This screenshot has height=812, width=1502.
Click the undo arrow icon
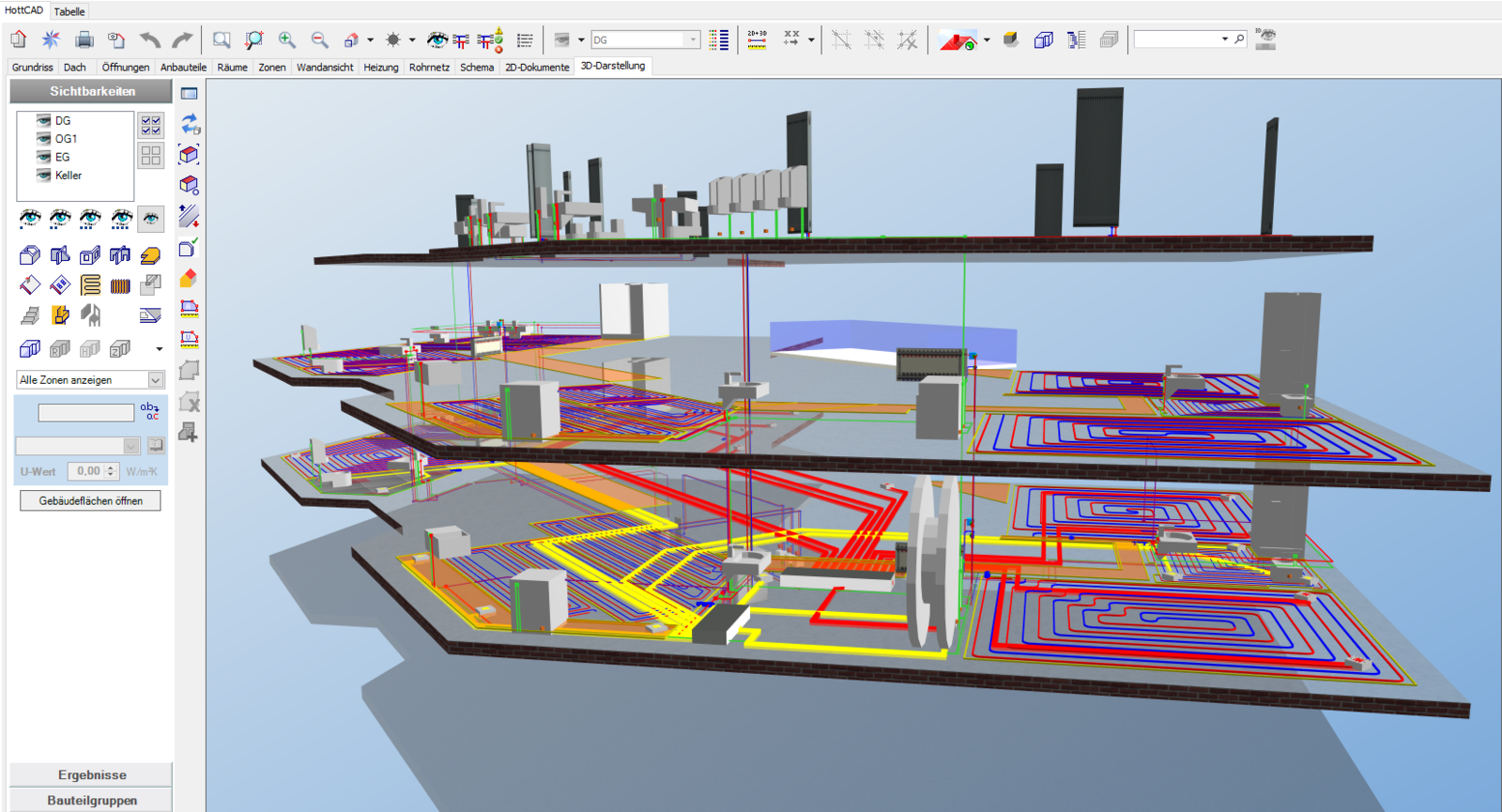[149, 39]
